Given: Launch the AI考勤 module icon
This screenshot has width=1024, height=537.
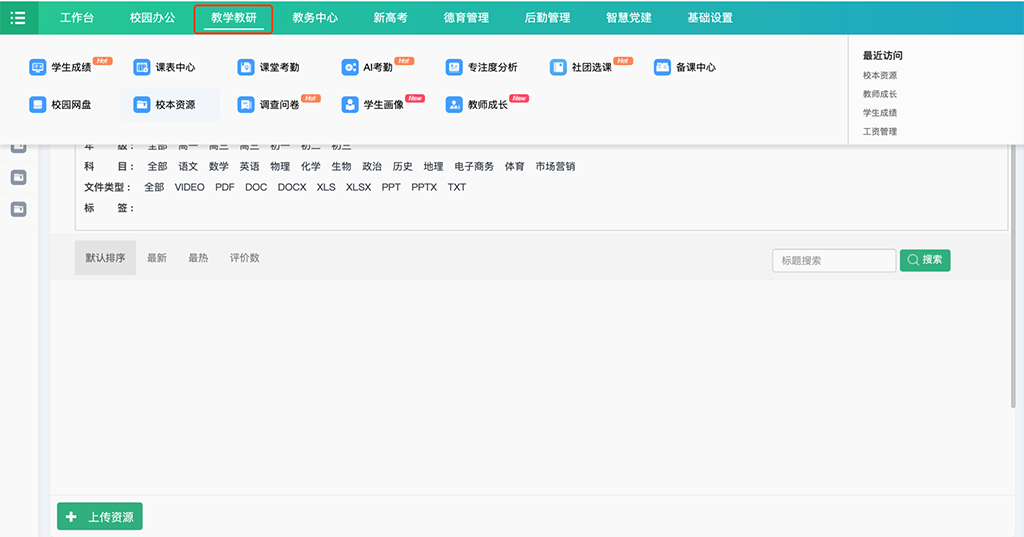Looking at the screenshot, I should tap(350, 67).
